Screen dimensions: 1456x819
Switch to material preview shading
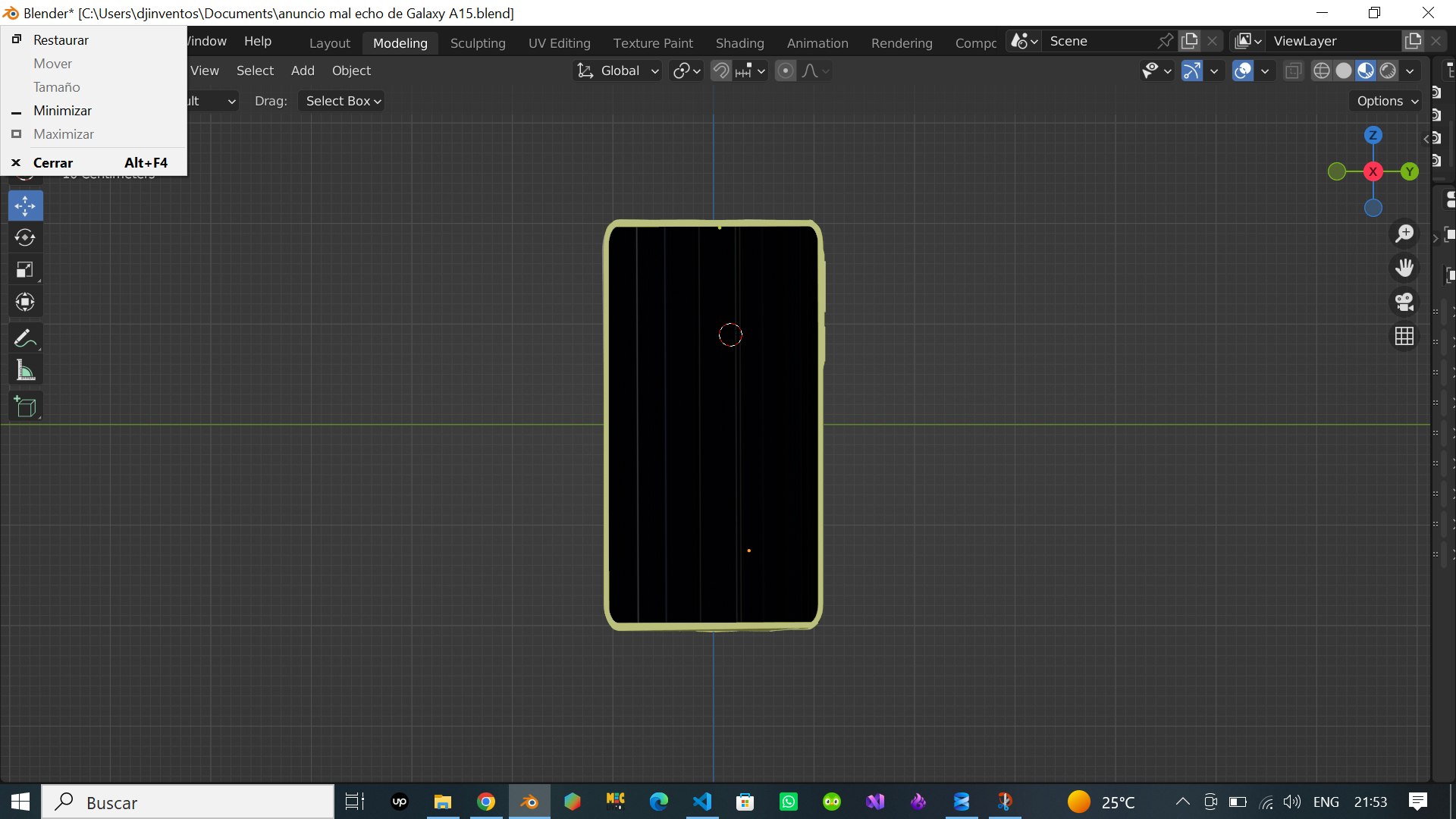[x=1366, y=71]
